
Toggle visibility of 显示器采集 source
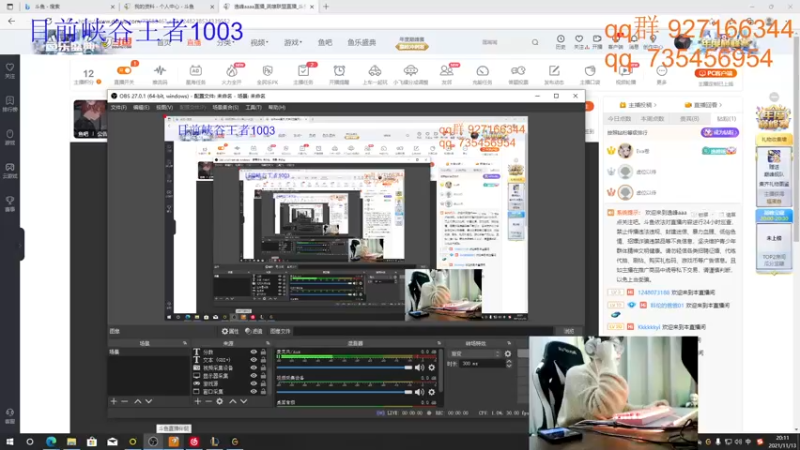click(254, 376)
